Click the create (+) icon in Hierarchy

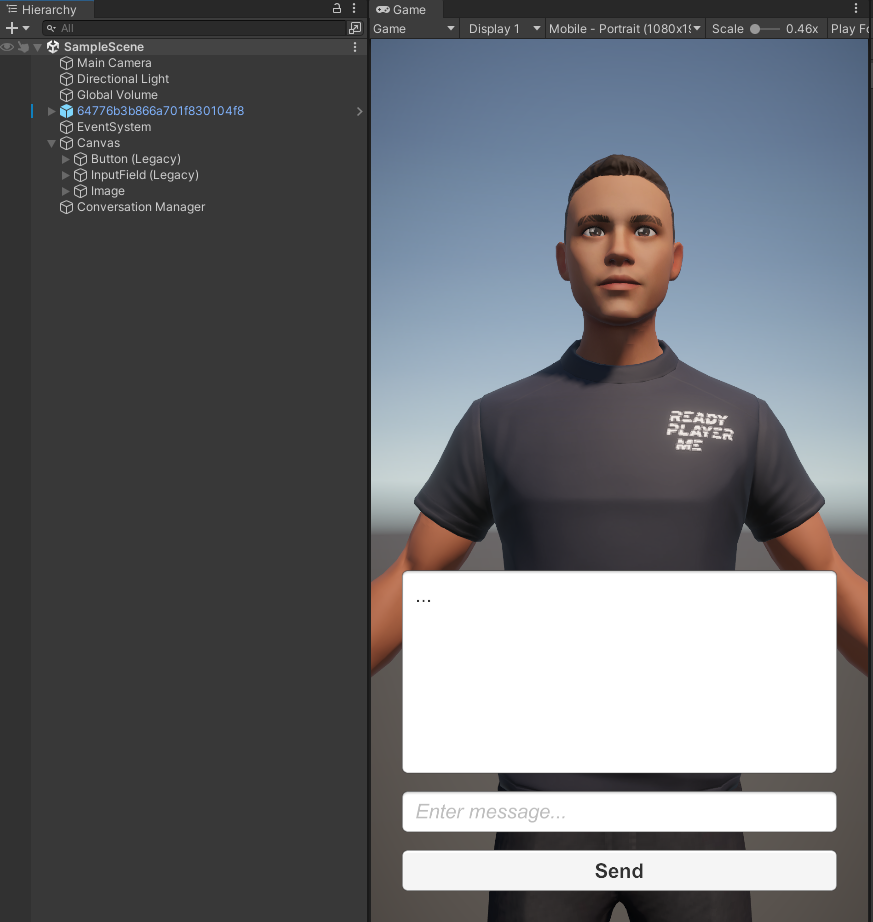(9, 28)
